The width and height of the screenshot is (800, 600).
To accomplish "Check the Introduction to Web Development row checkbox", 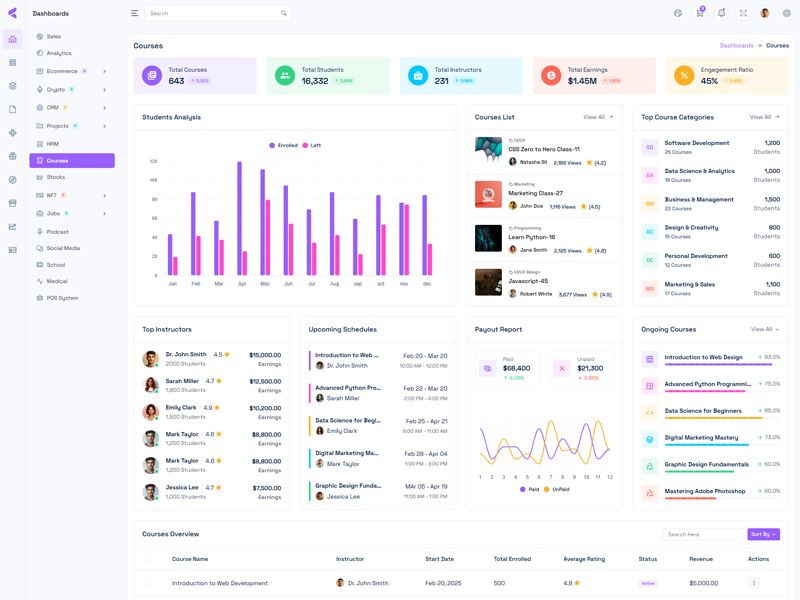I will (146, 583).
